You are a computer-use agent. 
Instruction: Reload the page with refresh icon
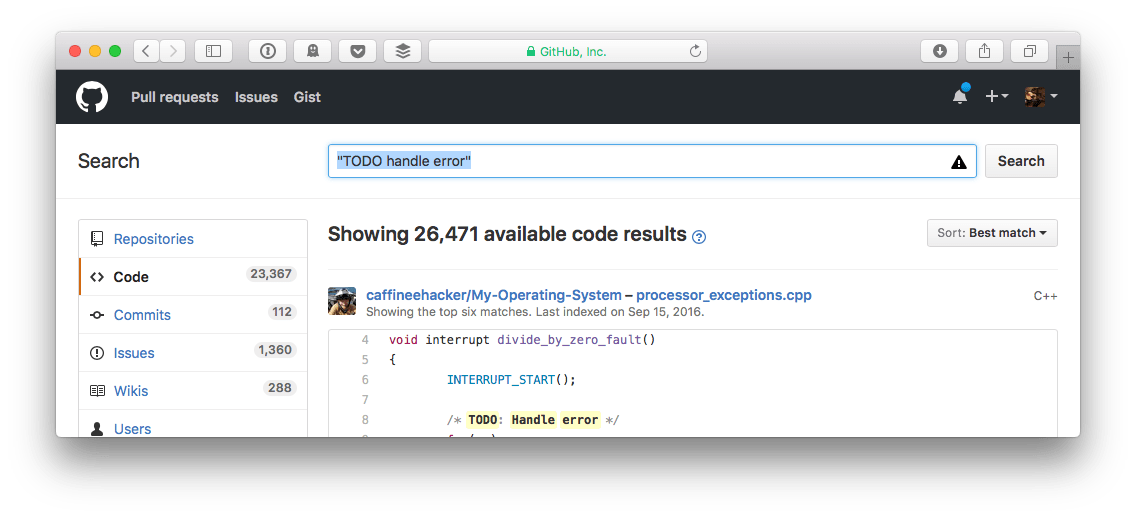click(x=695, y=51)
